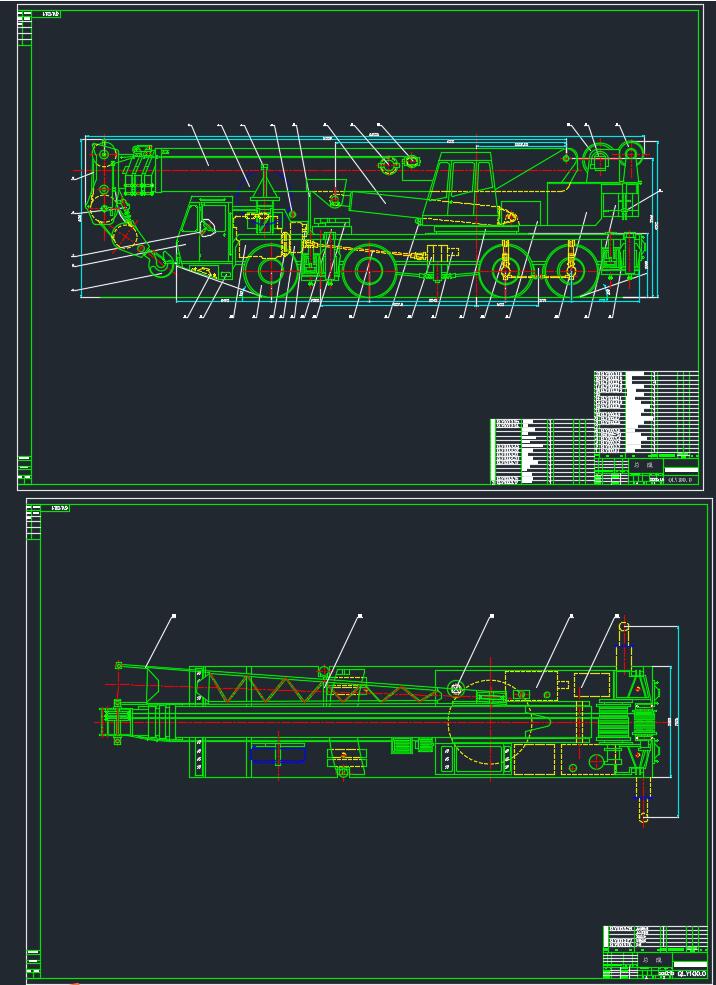Click the frontmost wheel in the side view

[x=267, y=271]
